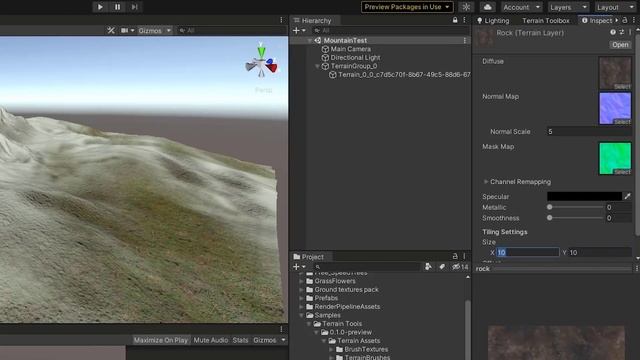Open the Cloud services icon
Image resolution: width=640 pixels, height=360 pixels.
coord(487,7)
